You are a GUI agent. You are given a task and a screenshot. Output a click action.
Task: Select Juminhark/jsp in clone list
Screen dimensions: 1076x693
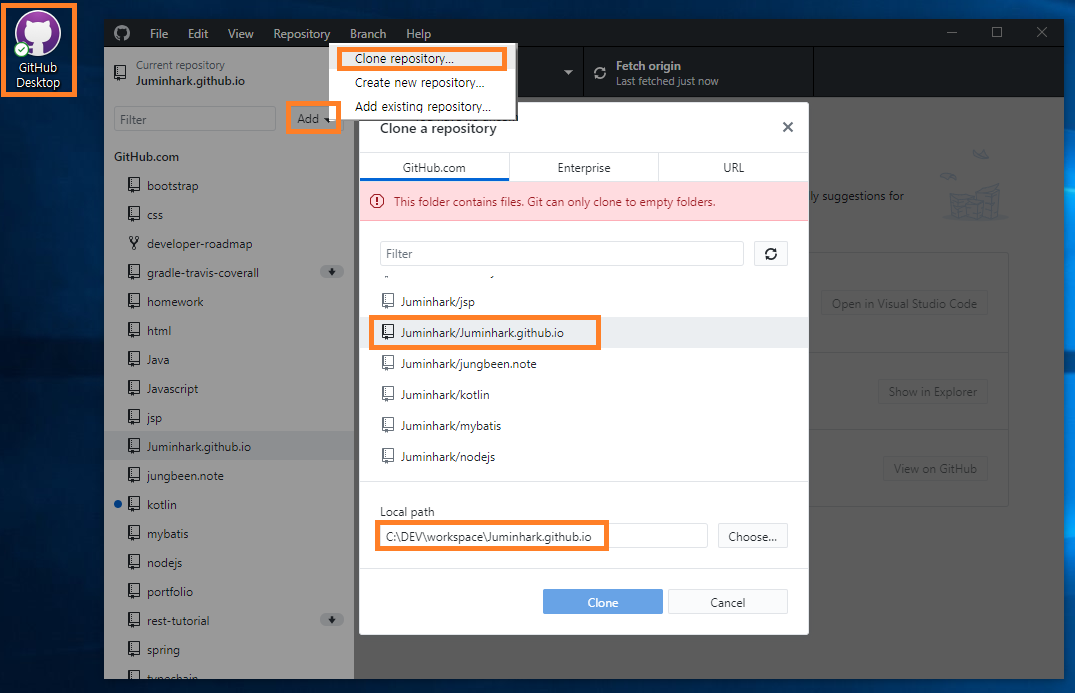pyautogui.click(x=584, y=301)
